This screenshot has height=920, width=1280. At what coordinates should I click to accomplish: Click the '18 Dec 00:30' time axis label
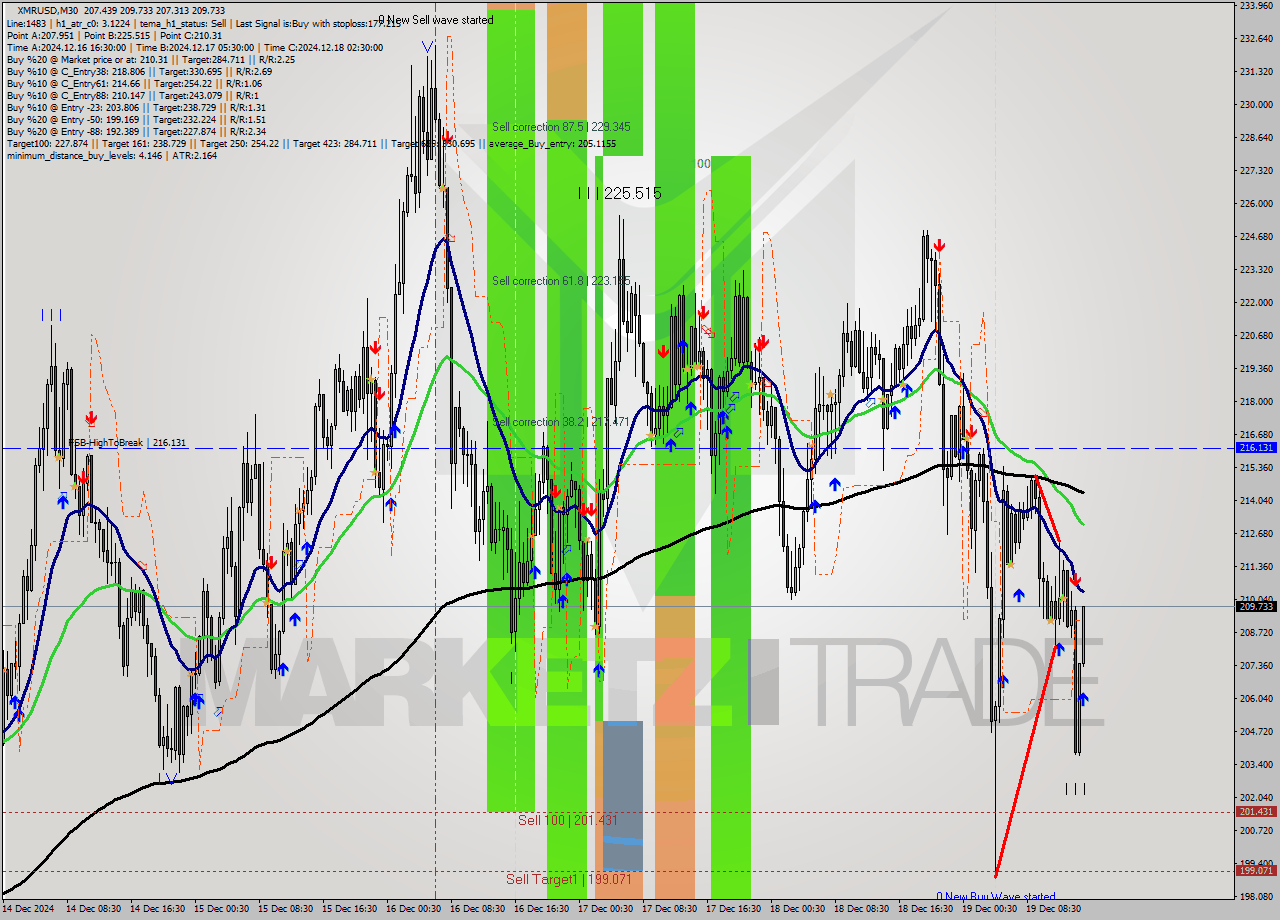pos(798,909)
